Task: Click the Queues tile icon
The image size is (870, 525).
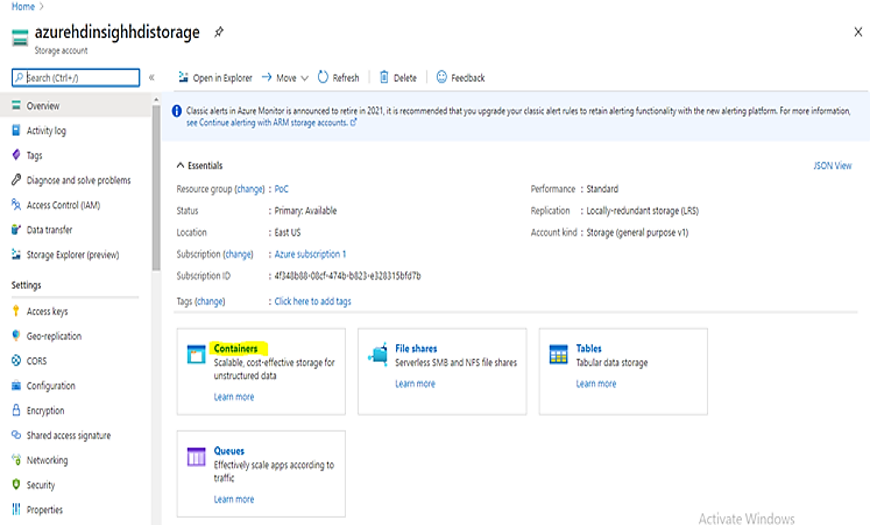Action: (196, 457)
